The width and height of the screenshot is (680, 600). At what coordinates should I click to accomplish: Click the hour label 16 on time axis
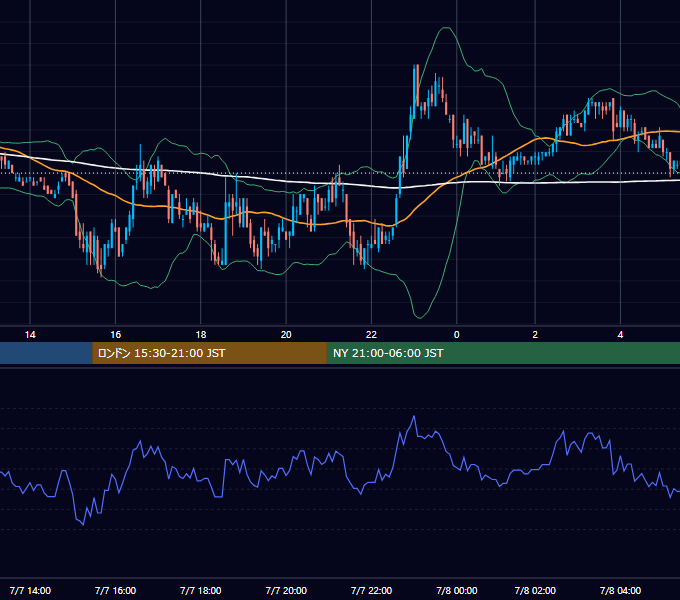[x=115, y=335]
